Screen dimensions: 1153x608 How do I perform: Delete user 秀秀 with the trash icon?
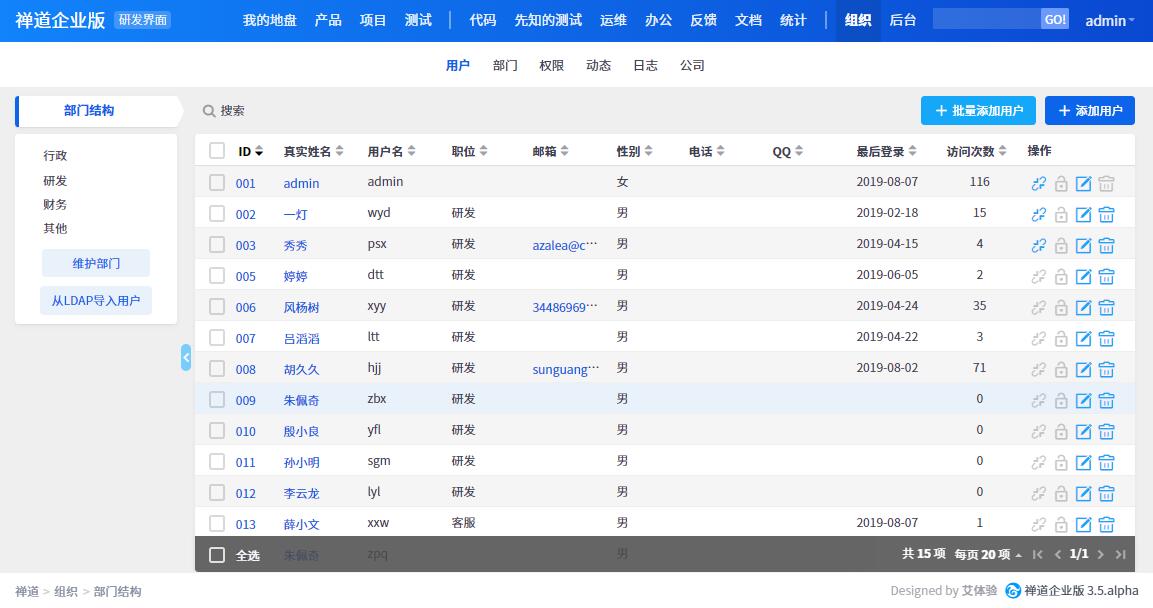tap(1106, 245)
